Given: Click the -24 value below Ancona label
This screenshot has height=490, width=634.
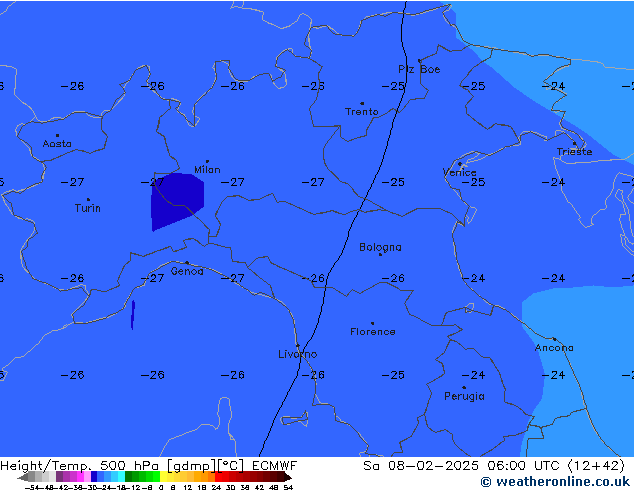Looking at the screenshot, I should (553, 375).
